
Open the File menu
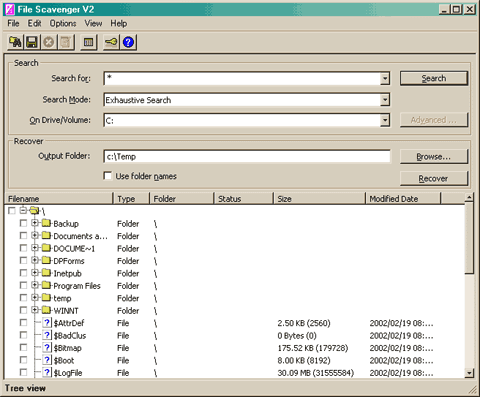pos(13,23)
